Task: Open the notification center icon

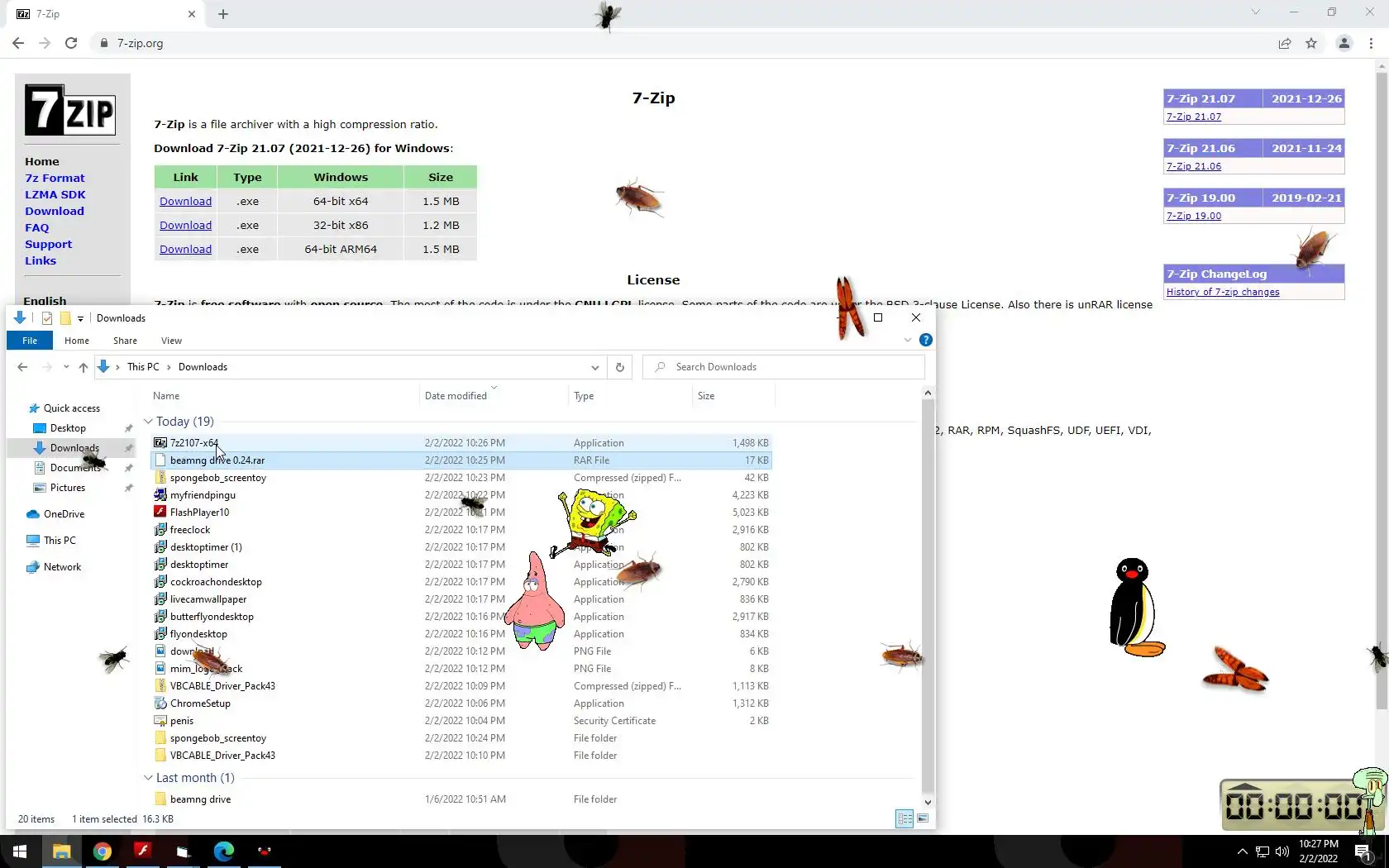Action: click(x=1363, y=851)
